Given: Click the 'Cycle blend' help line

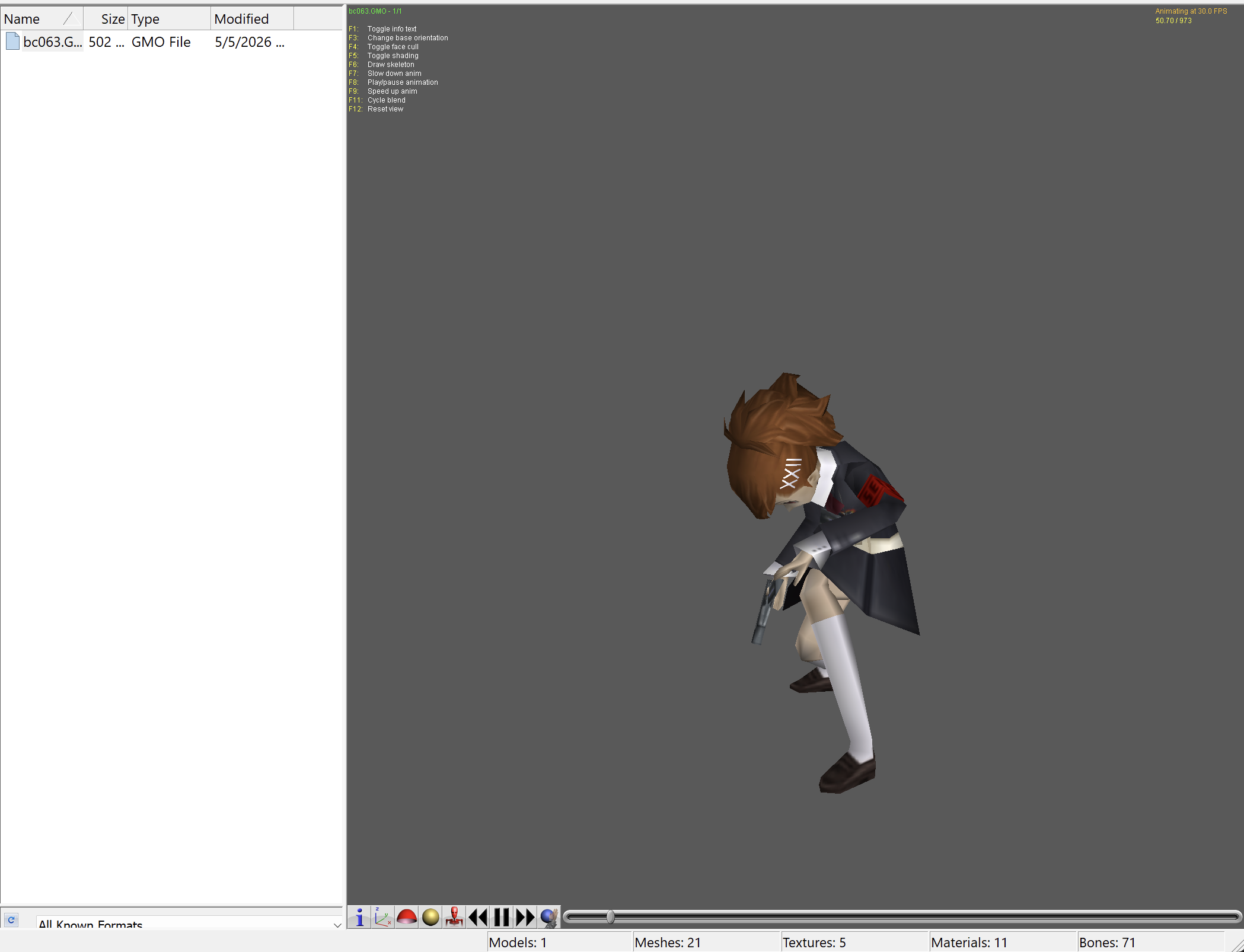Looking at the screenshot, I should [x=386, y=100].
